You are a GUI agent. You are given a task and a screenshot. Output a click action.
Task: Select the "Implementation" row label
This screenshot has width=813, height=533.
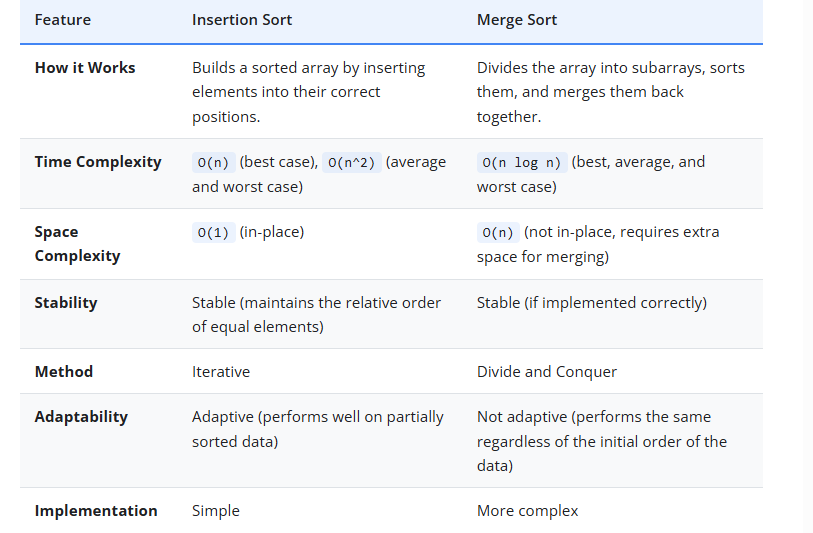(96, 511)
